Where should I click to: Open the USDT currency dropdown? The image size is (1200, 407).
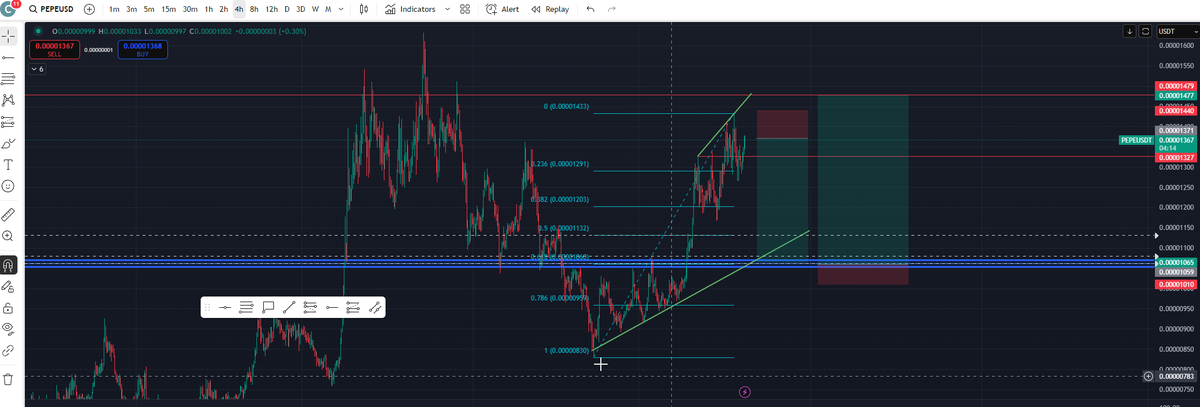[1176, 32]
